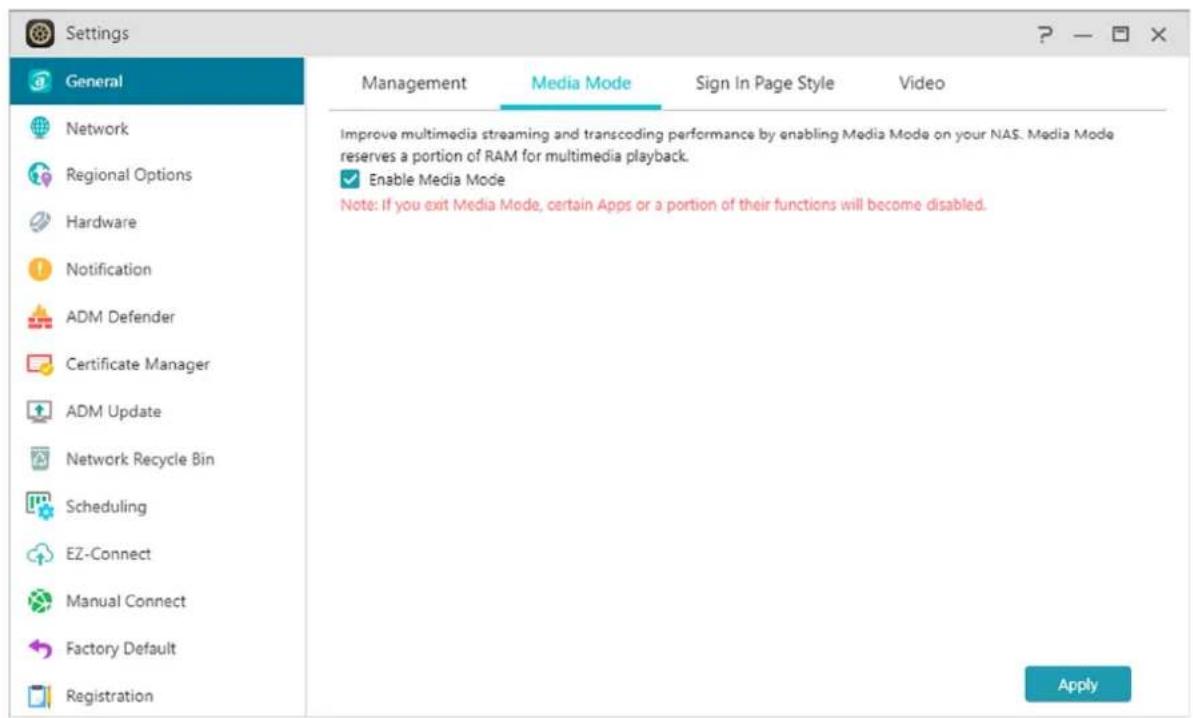Click the Scheduling icon in sidebar

click(x=39, y=507)
